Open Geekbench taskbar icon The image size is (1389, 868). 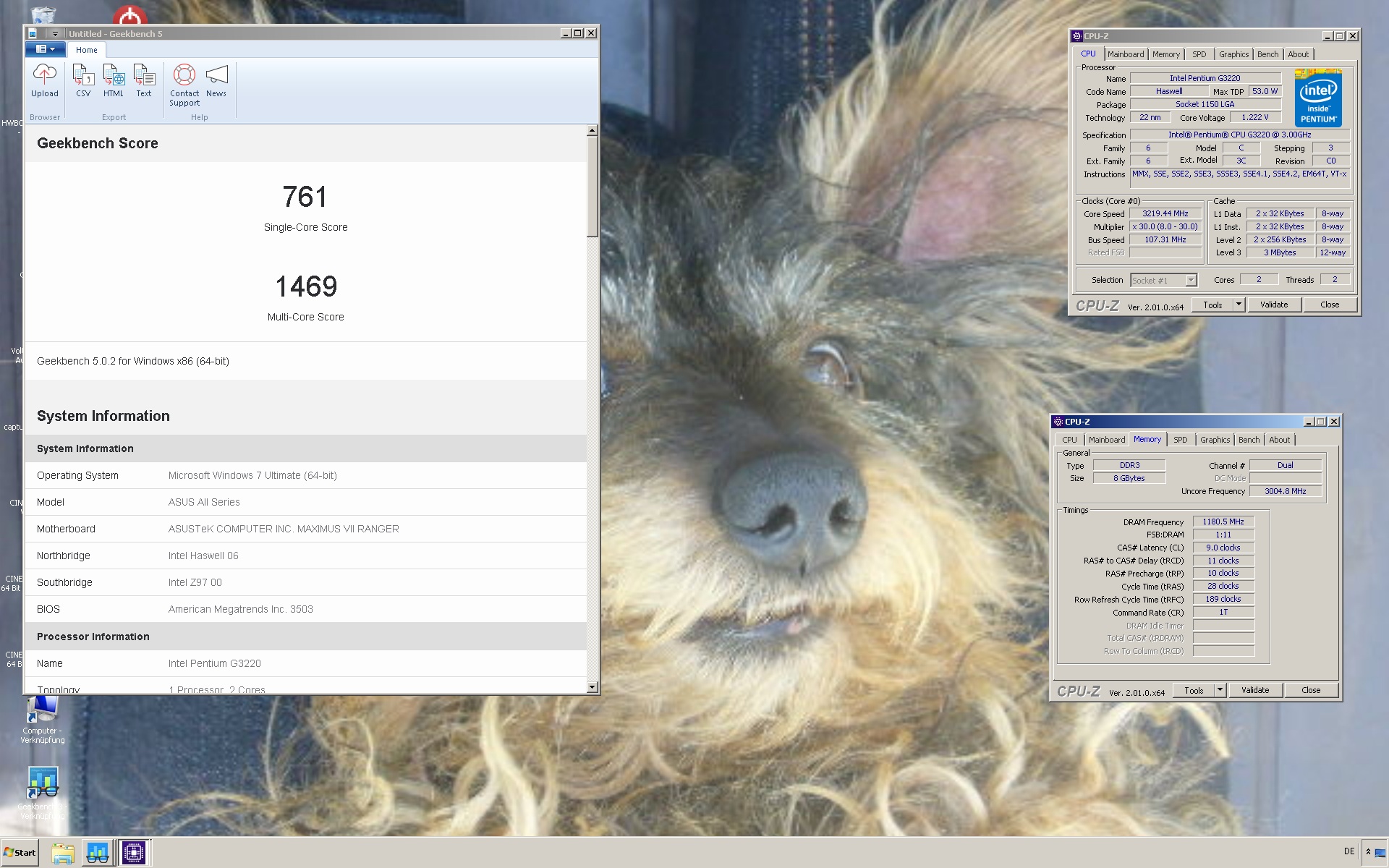97,853
